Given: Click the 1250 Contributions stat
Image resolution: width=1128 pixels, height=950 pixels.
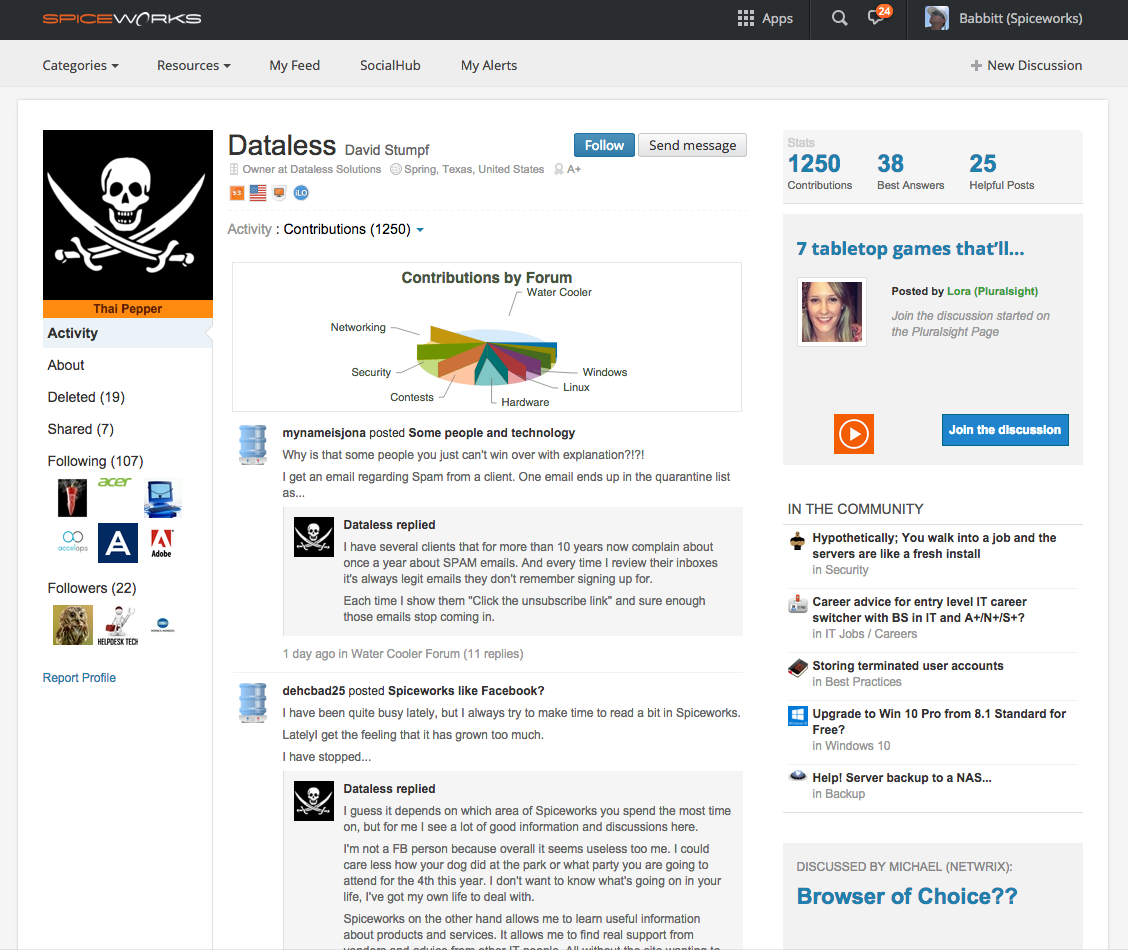Looking at the screenshot, I should 819,171.
